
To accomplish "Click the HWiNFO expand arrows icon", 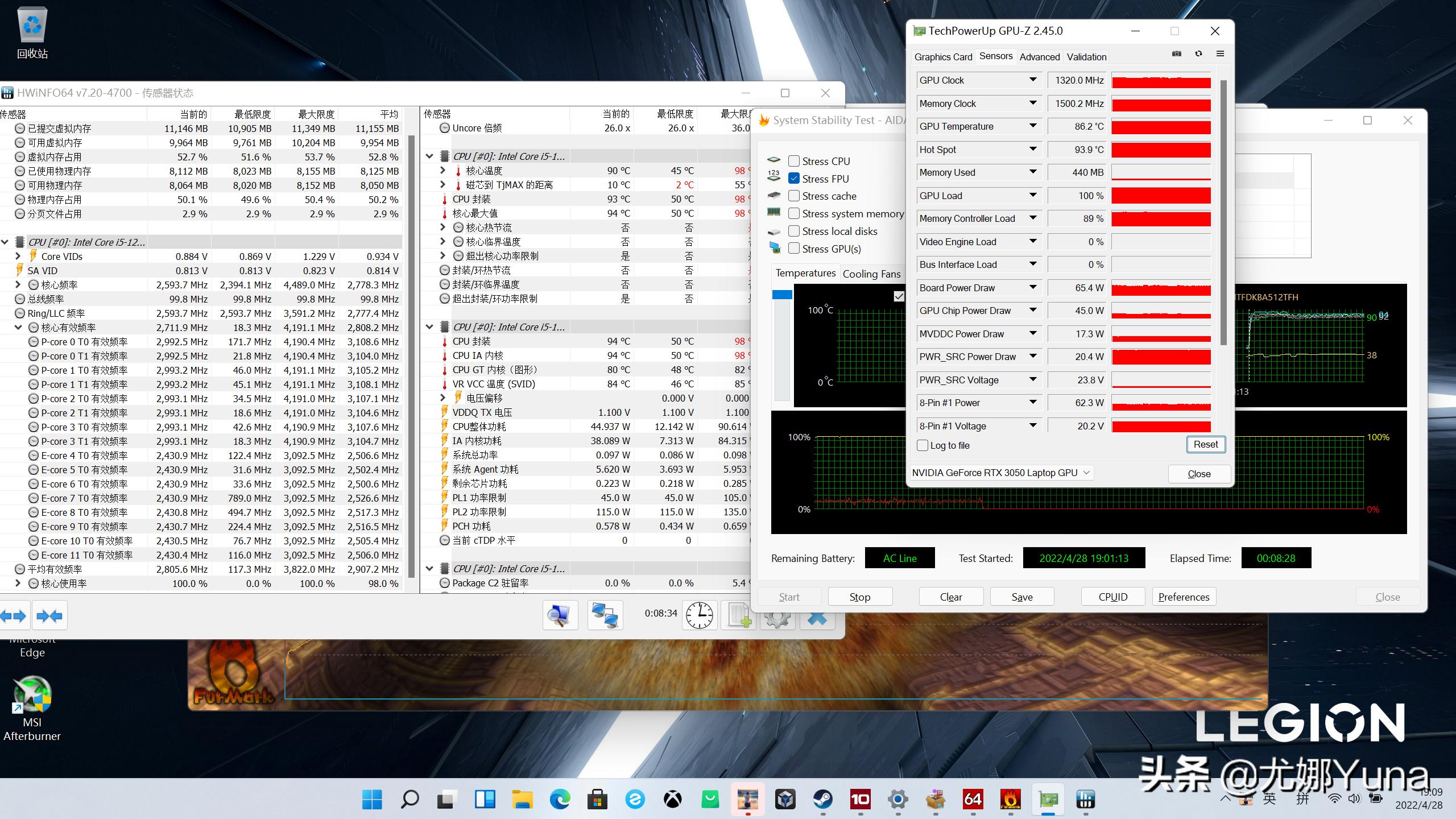I will pos(14,616).
